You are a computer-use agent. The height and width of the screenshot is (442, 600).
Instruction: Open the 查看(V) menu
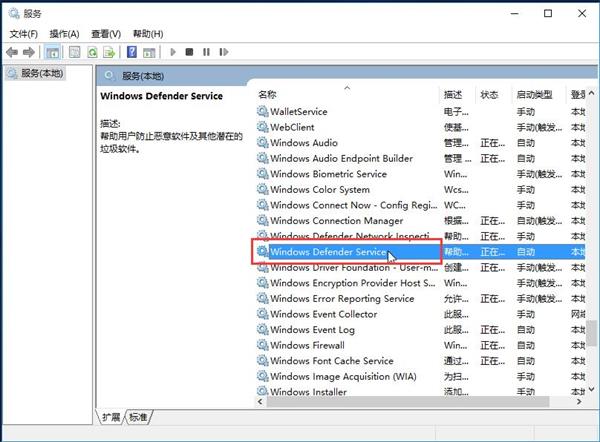pyautogui.click(x=106, y=34)
